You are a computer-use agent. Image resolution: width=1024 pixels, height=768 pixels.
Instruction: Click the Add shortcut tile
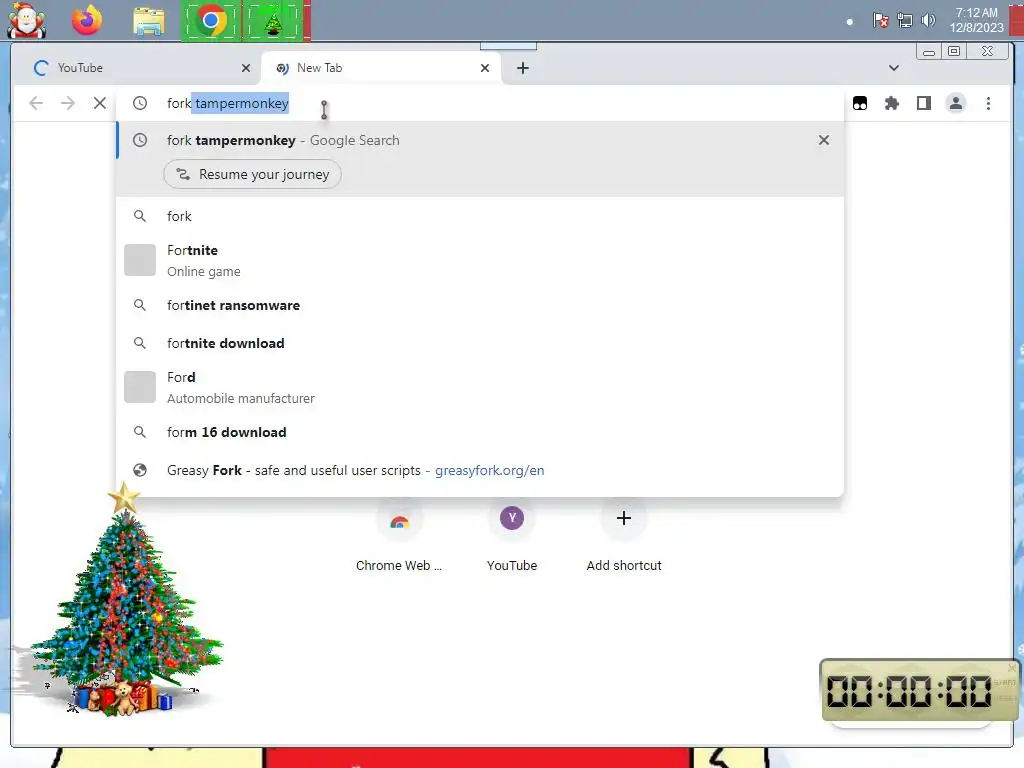[624, 537]
